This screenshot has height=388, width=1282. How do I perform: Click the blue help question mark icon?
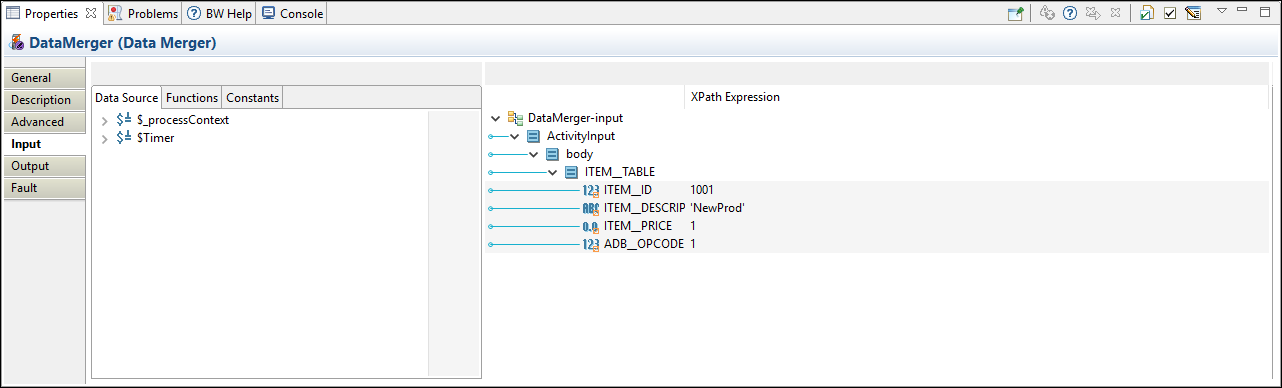tap(1070, 13)
